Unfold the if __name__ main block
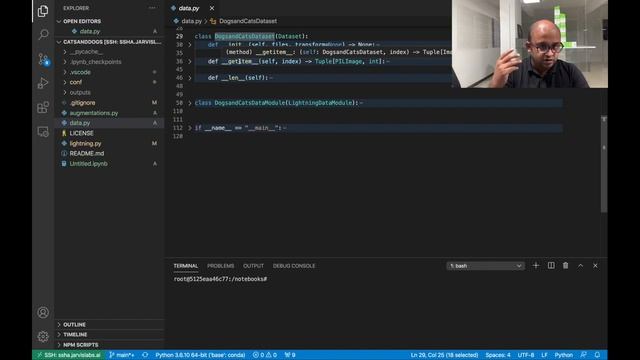 [x=190, y=128]
